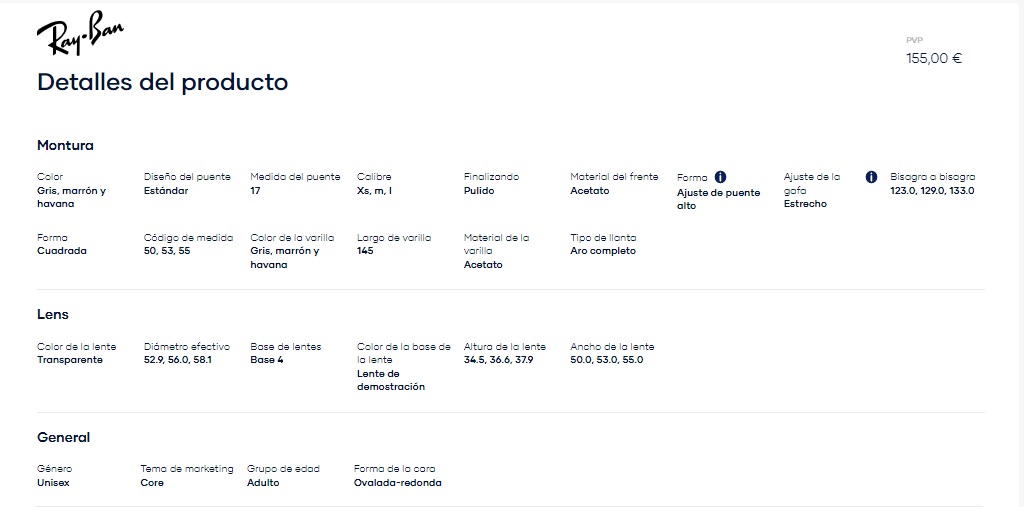Click the Lens section title
This screenshot has width=1024, height=507.
[53, 314]
